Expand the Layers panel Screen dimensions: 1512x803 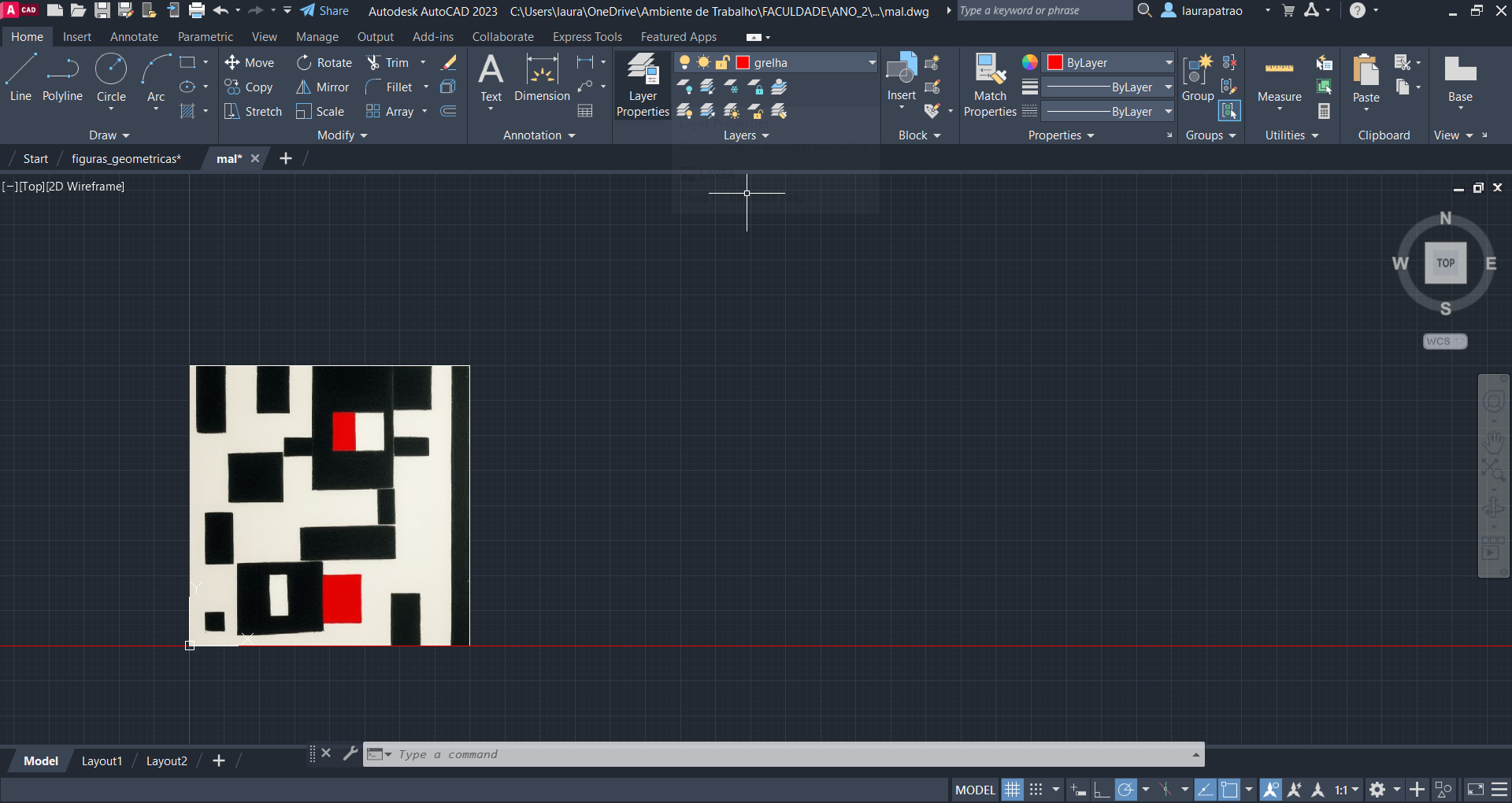[x=746, y=135]
